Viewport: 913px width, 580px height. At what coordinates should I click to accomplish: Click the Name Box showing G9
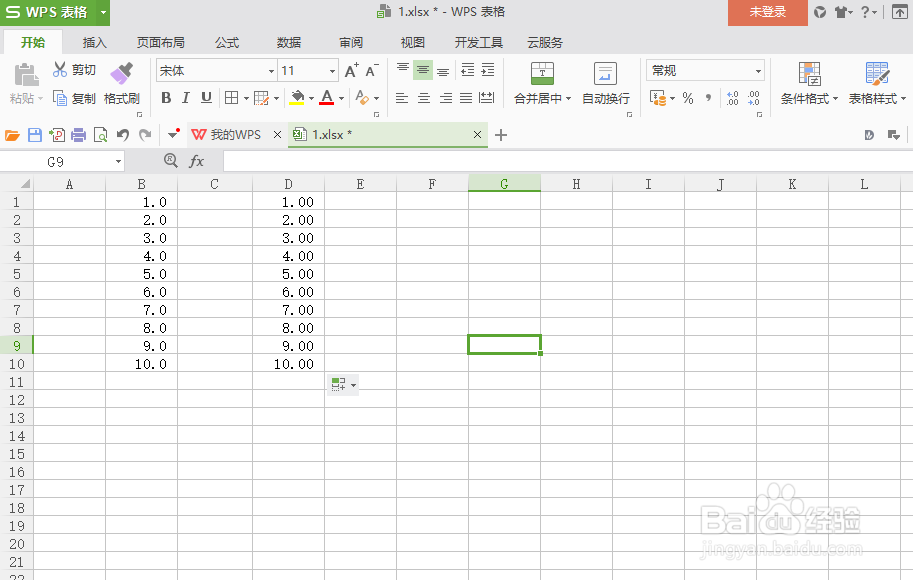[56, 162]
